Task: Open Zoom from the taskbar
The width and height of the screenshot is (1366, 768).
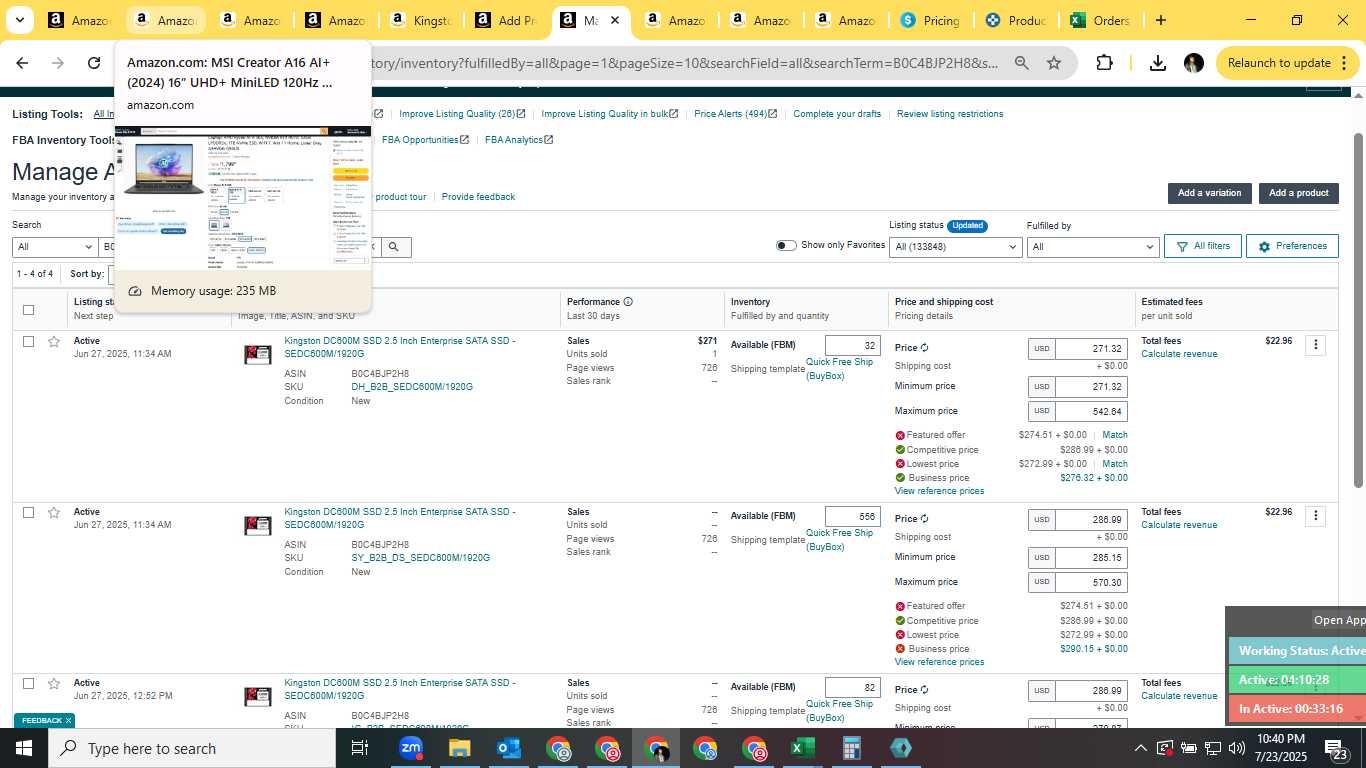Action: click(x=410, y=748)
